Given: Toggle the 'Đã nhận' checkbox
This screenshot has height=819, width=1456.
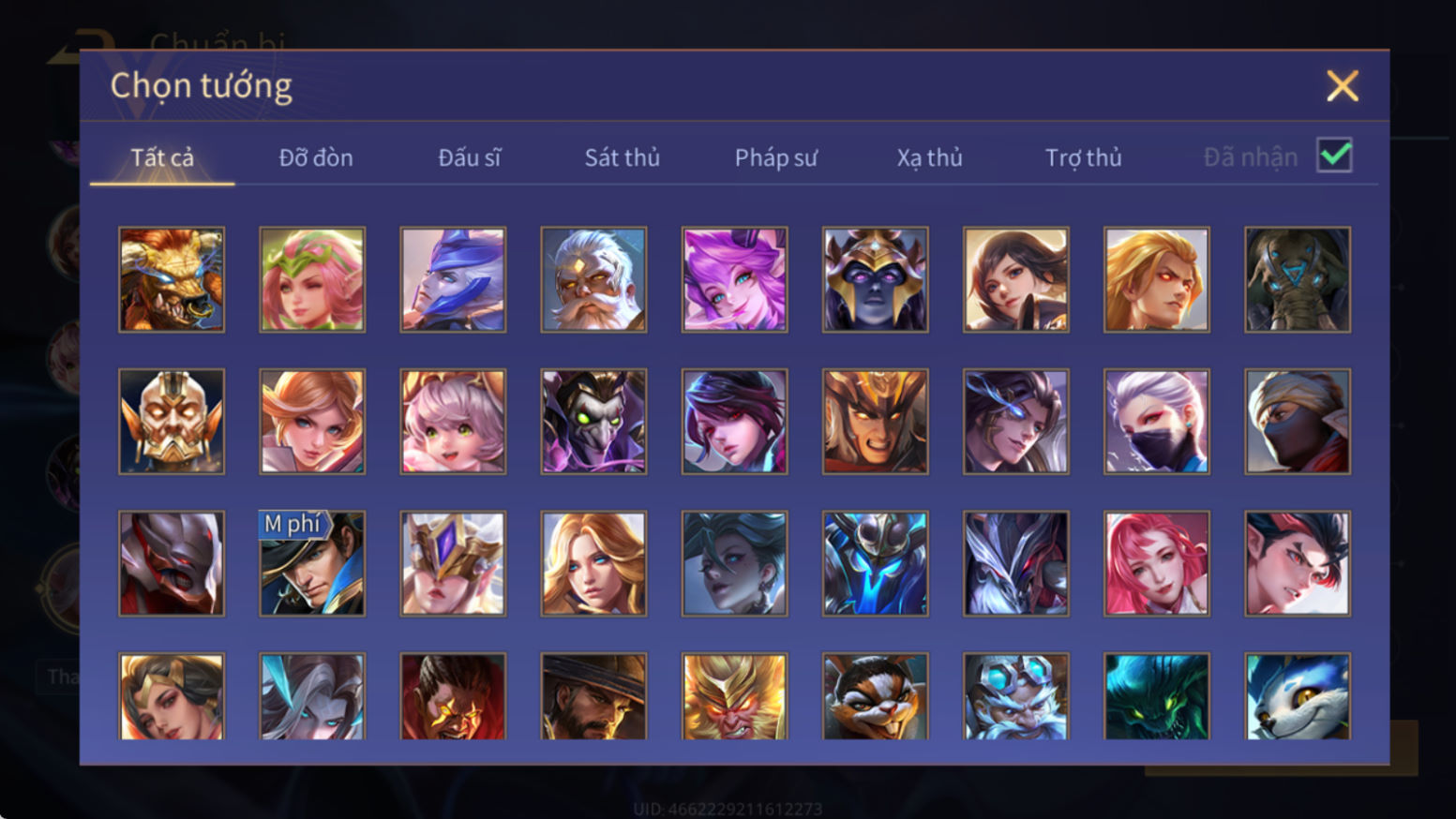Looking at the screenshot, I should [1334, 156].
